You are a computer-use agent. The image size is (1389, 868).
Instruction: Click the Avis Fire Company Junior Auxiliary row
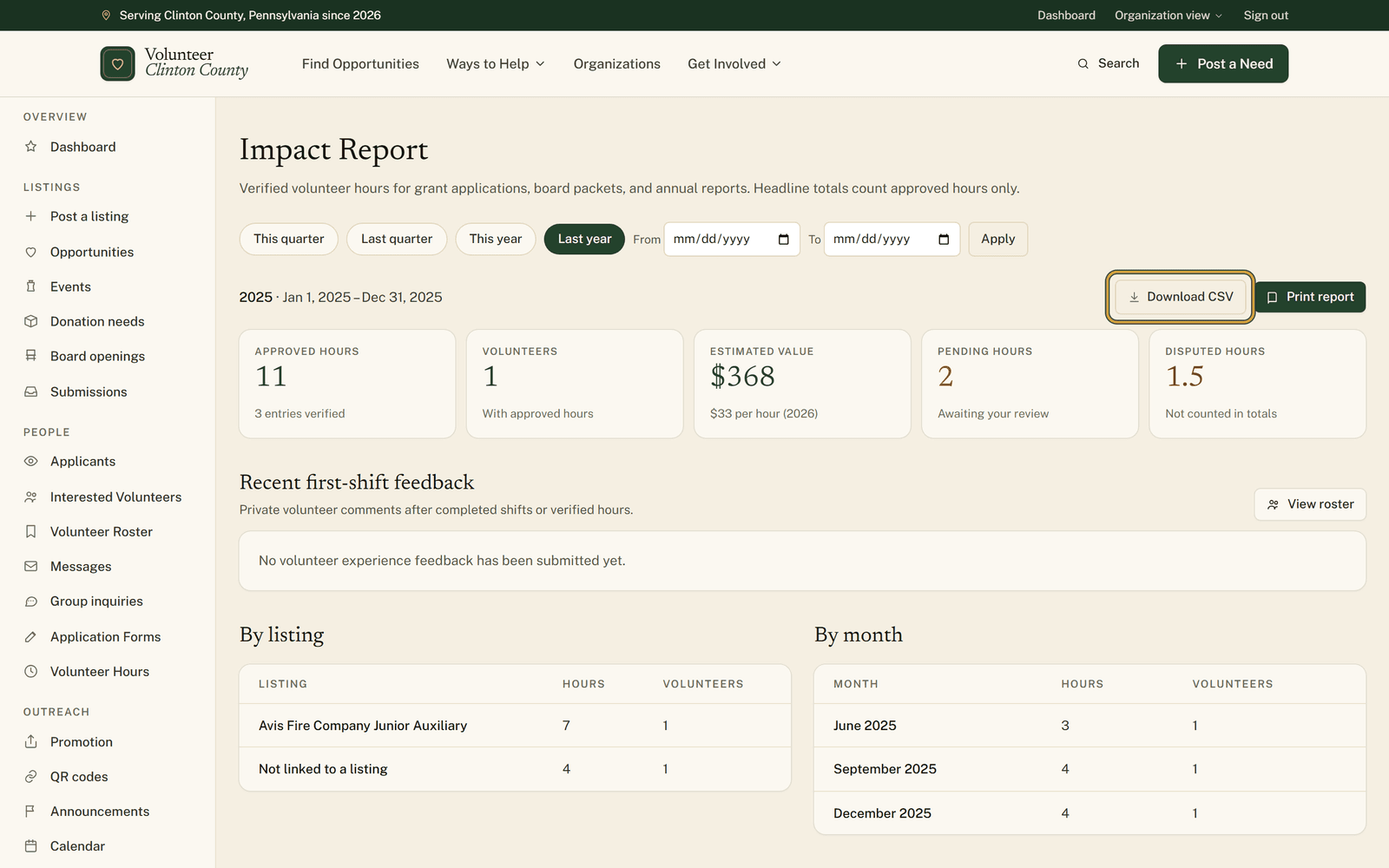pos(515,726)
